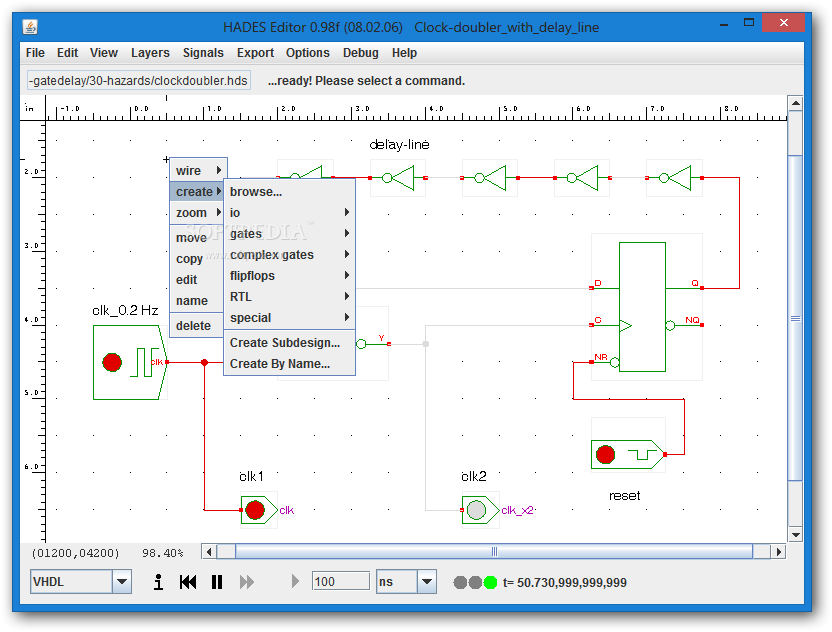Open the File menu
This screenshot has width=832, height=632.
[36, 53]
